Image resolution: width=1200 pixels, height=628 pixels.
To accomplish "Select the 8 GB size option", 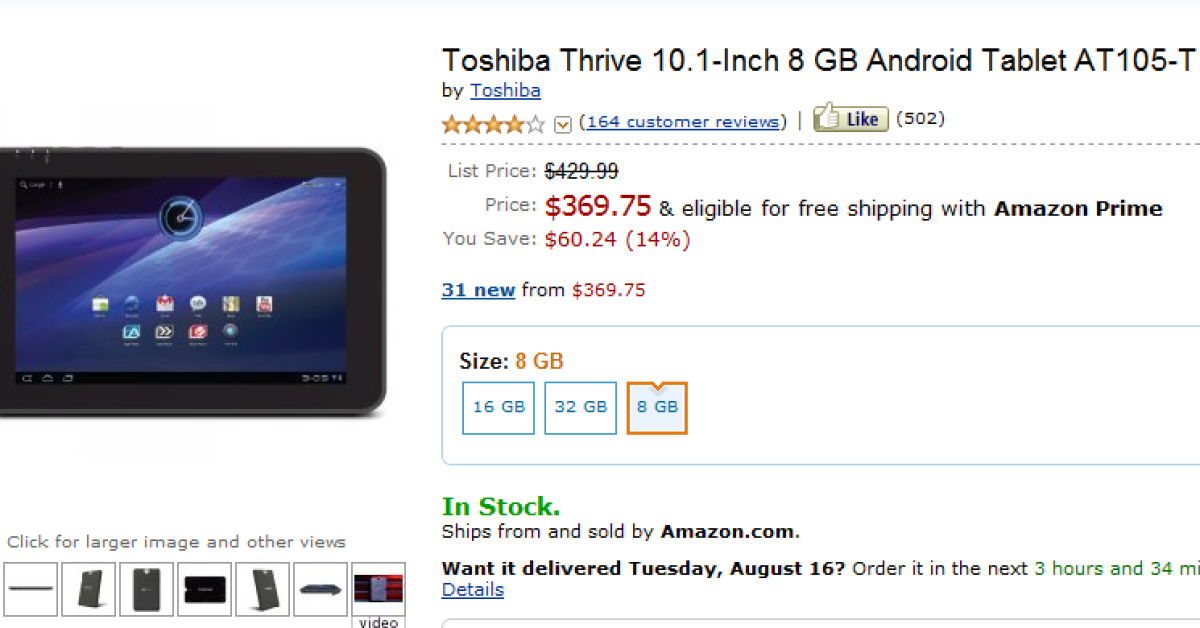I will point(657,408).
